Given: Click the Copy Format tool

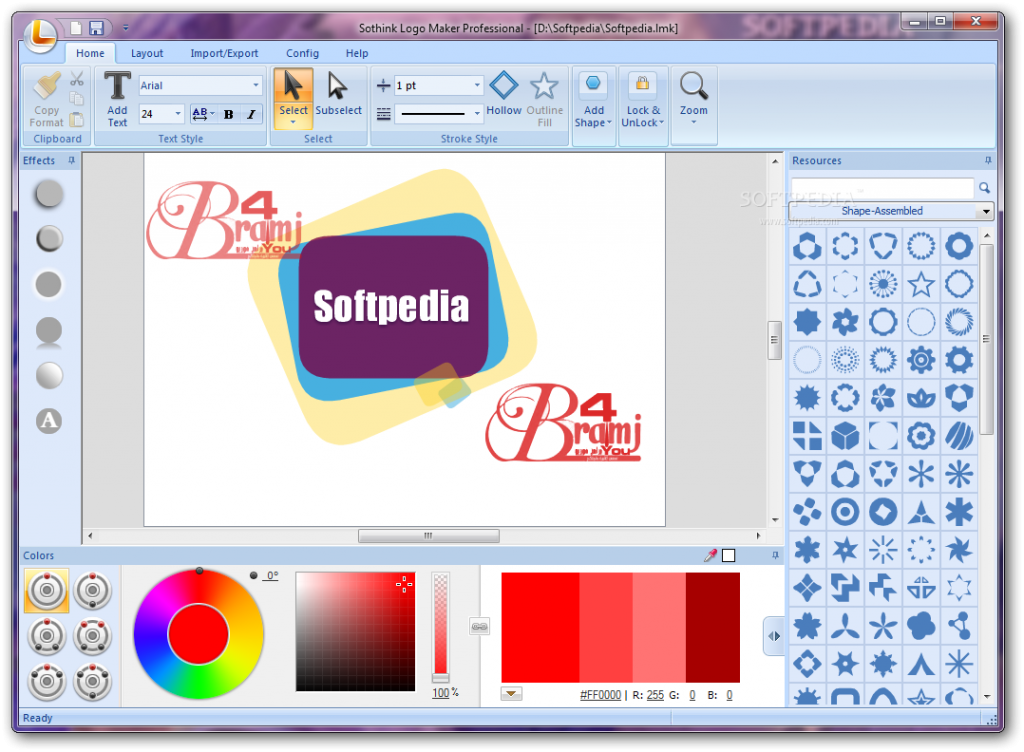Looking at the screenshot, I should [45, 97].
